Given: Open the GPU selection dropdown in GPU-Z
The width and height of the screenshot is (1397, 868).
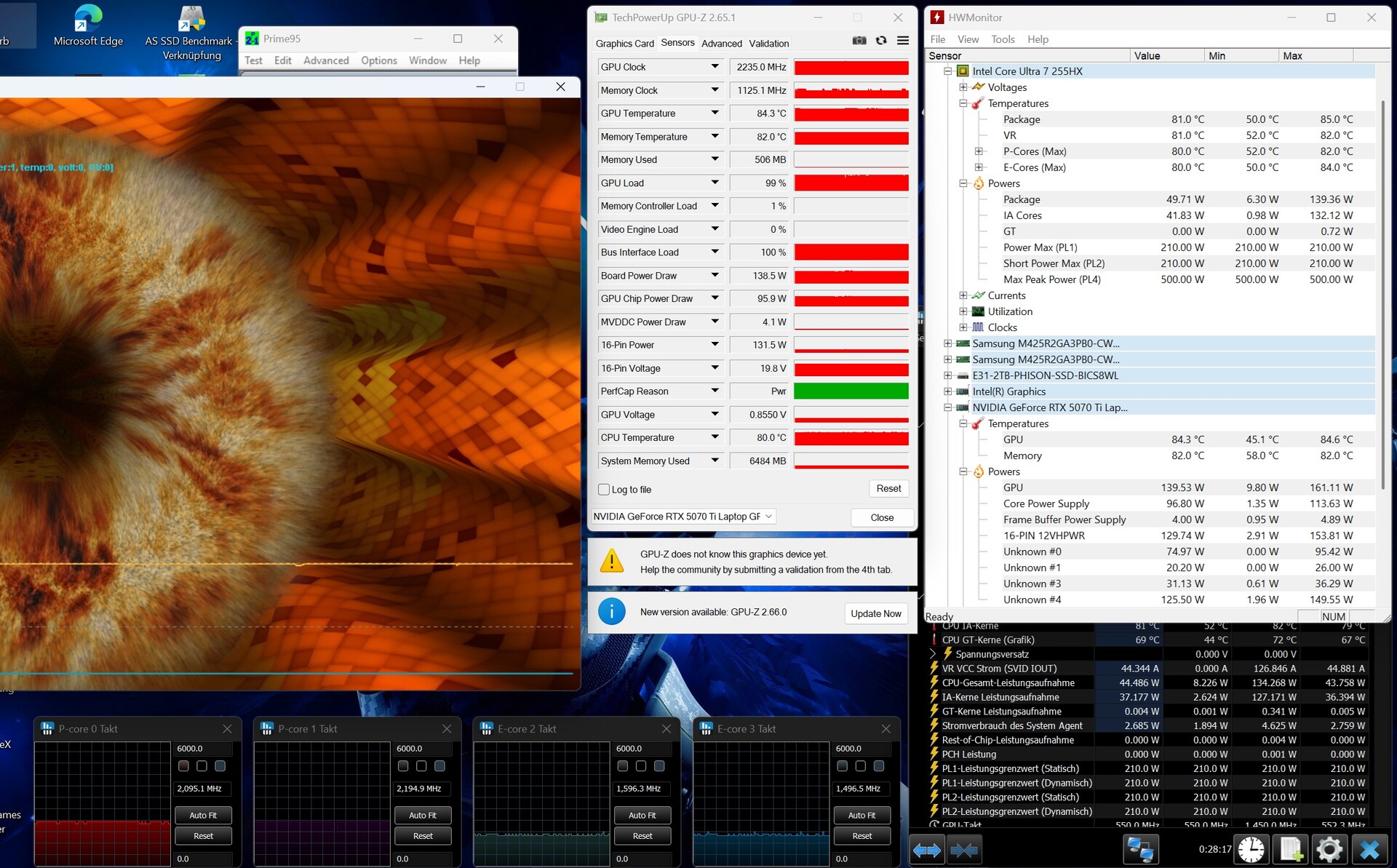Looking at the screenshot, I should click(x=769, y=517).
